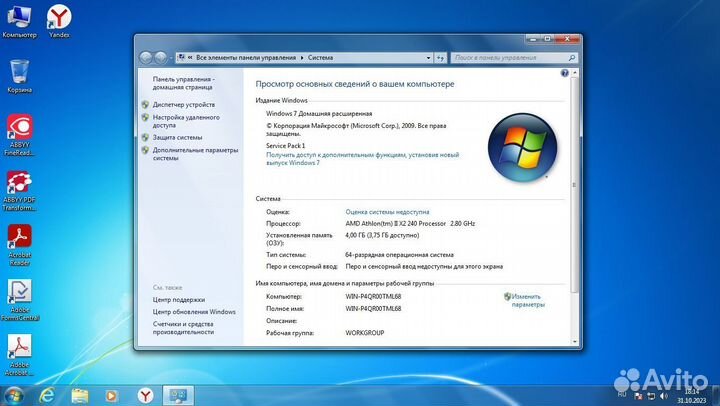Open the Windows Start menu
Screen dimensions: 720x406
[13, 395]
